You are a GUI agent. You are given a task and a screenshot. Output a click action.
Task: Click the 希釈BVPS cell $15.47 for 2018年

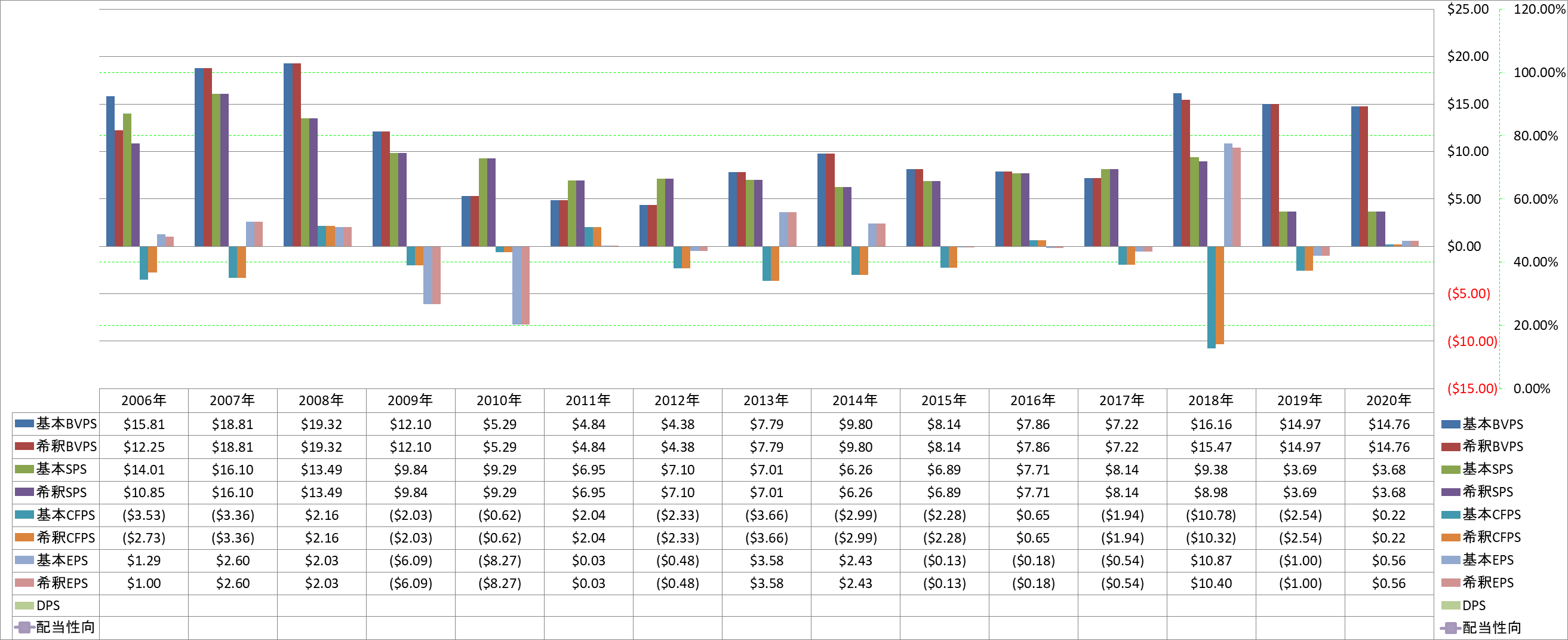pyautogui.click(x=1211, y=447)
